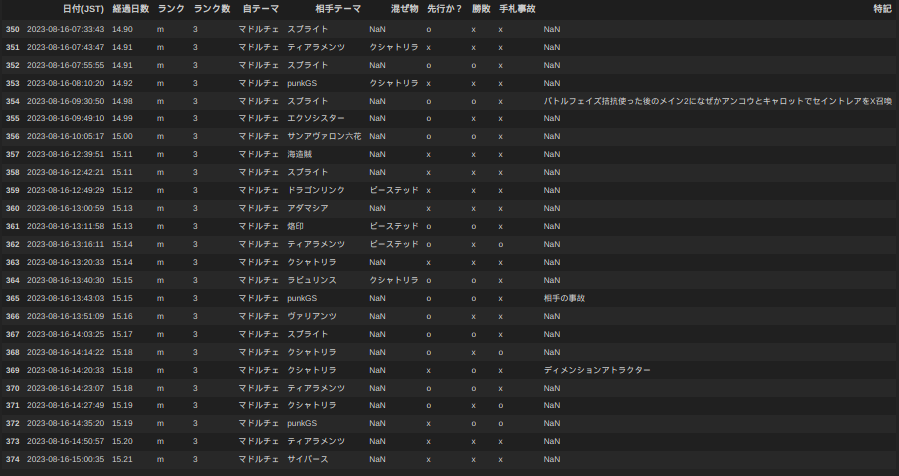Click timestamp 2023-08-16-08:10:20
899x476 pixels.
coord(65,83)
